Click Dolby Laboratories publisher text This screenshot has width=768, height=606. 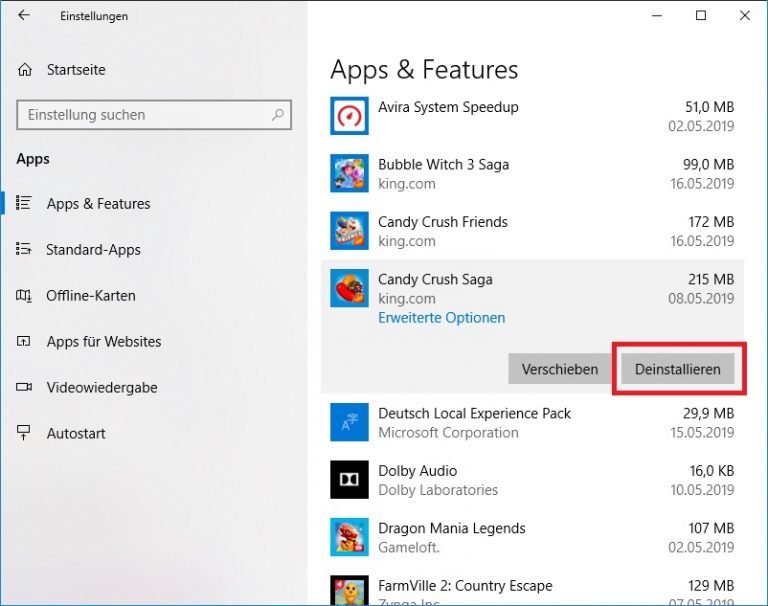(x=438, y=490)
